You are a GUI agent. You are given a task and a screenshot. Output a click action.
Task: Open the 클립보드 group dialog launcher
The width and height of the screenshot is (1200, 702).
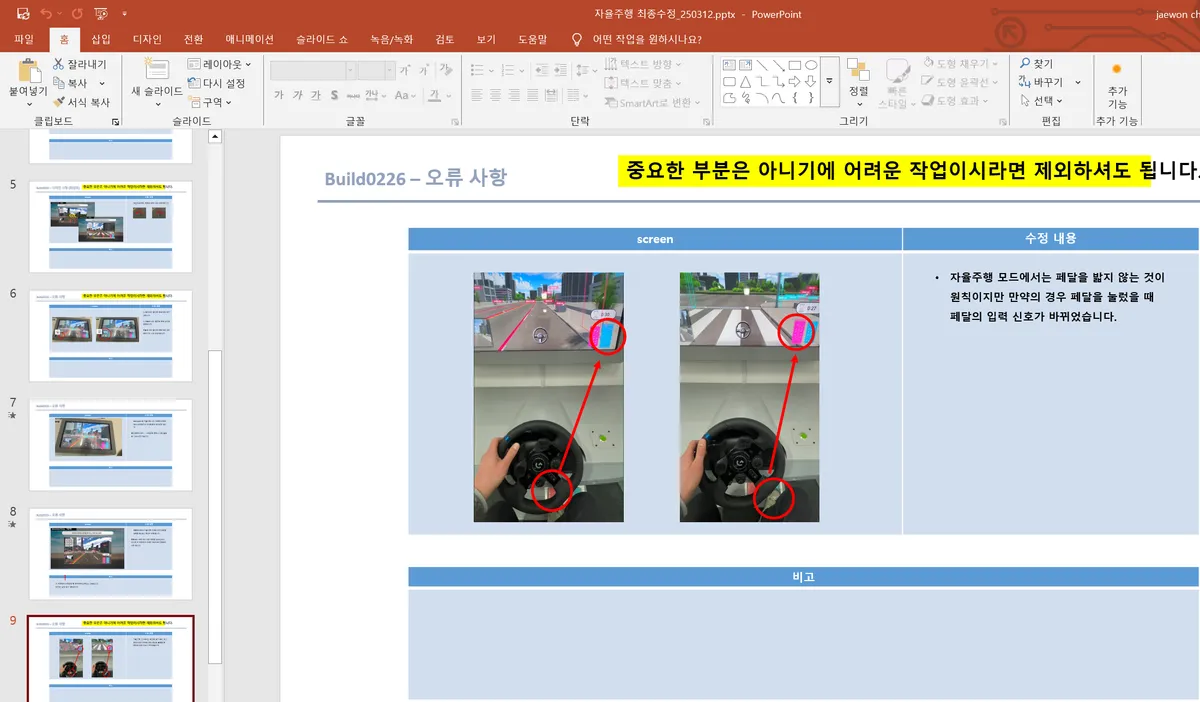116,121
